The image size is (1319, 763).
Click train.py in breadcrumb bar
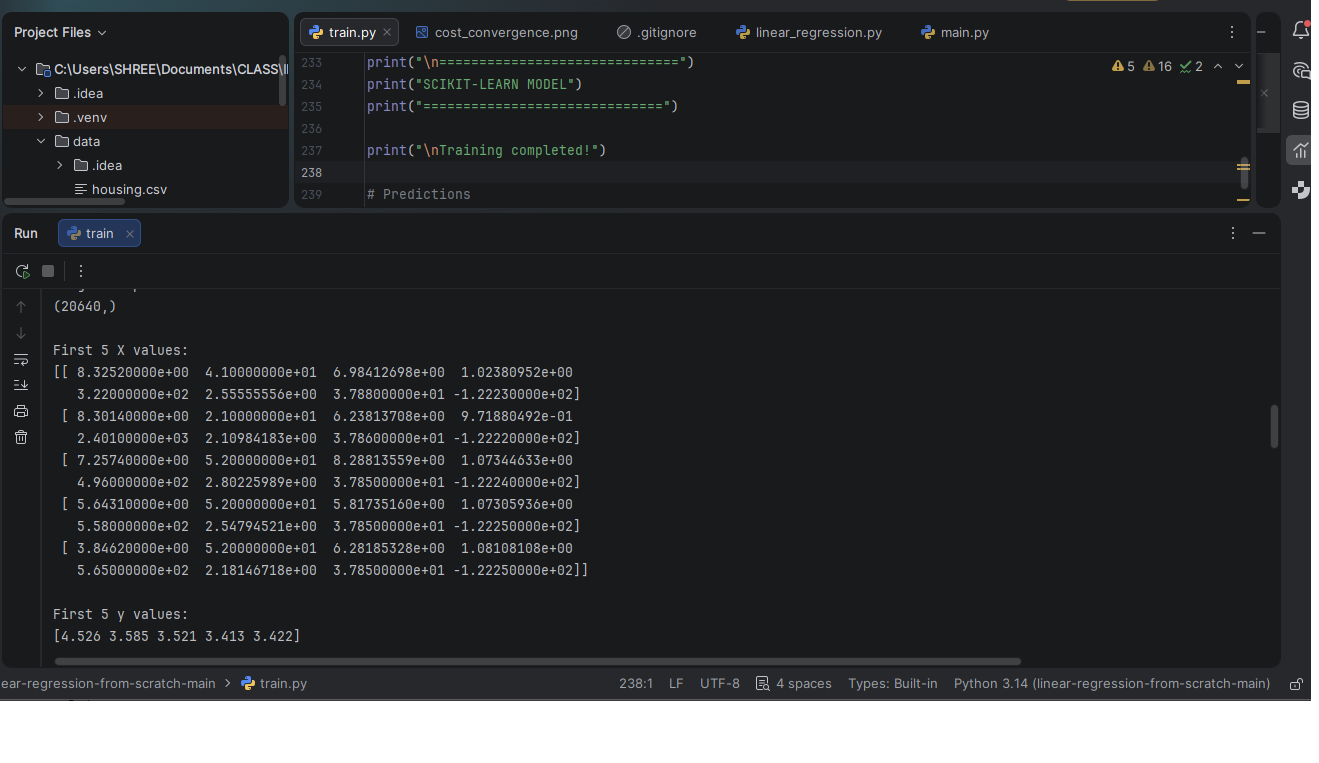tap(274, 684)
